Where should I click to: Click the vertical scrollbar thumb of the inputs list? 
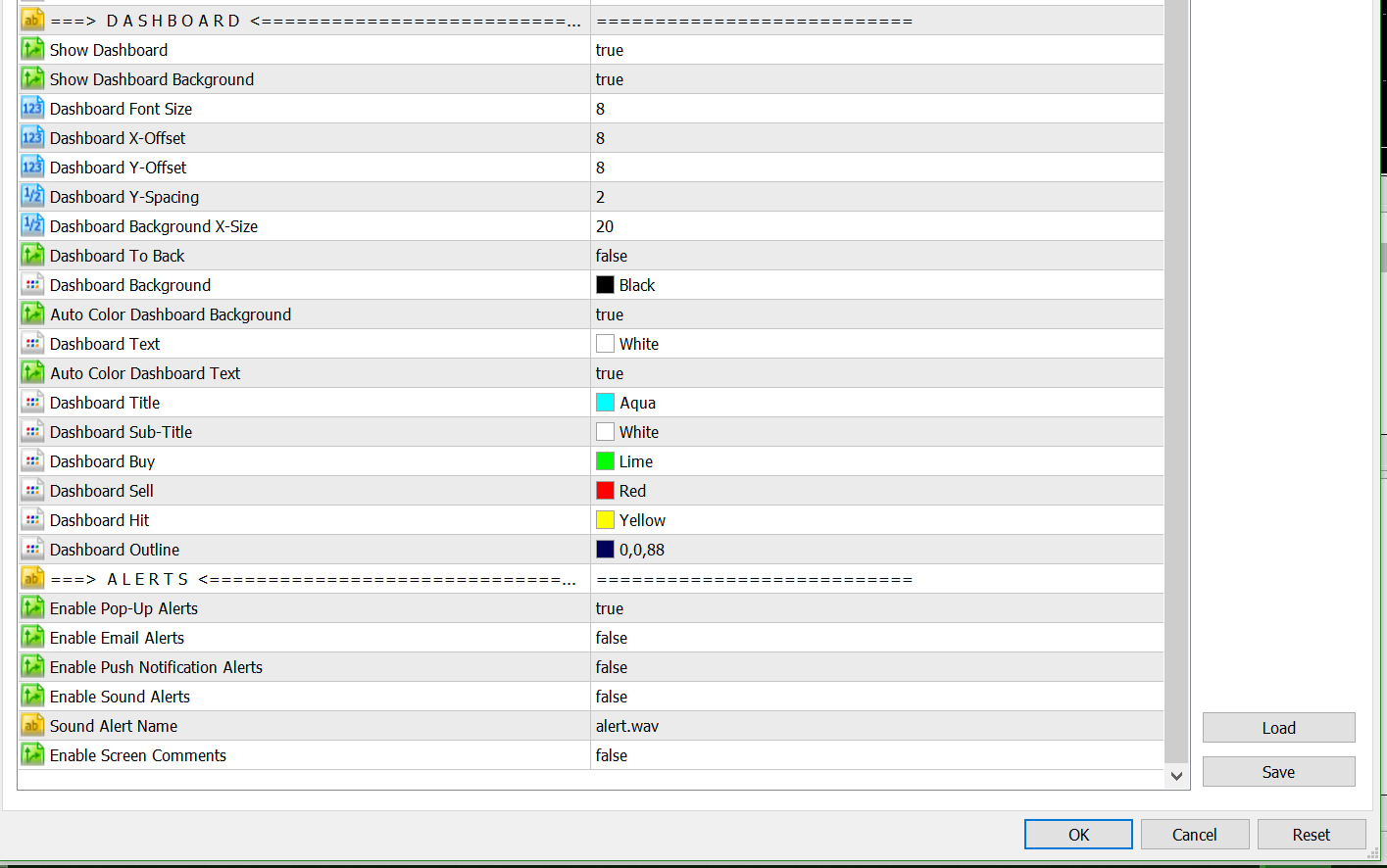[1176, 380]
